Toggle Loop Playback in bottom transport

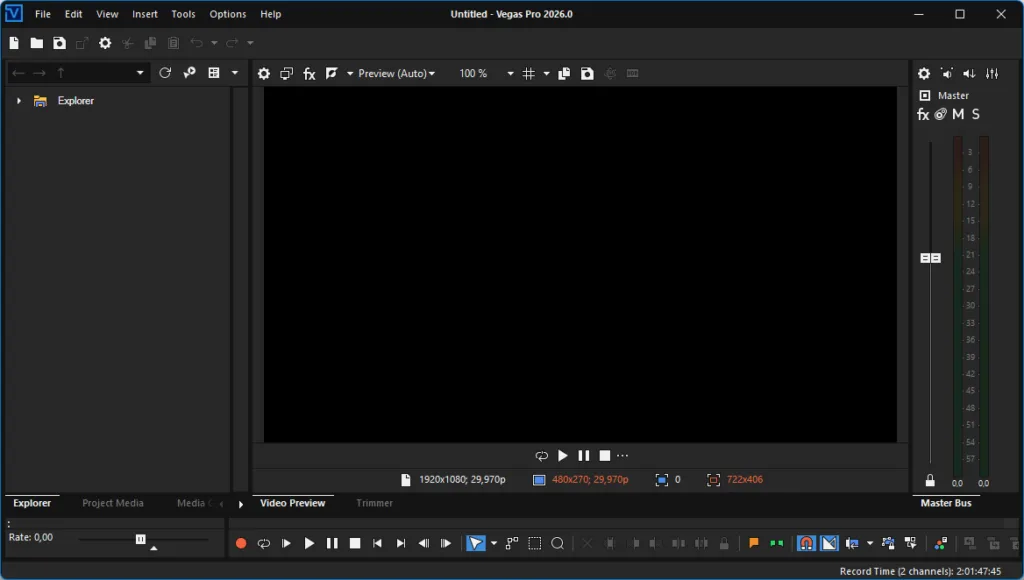pos(264,543)
